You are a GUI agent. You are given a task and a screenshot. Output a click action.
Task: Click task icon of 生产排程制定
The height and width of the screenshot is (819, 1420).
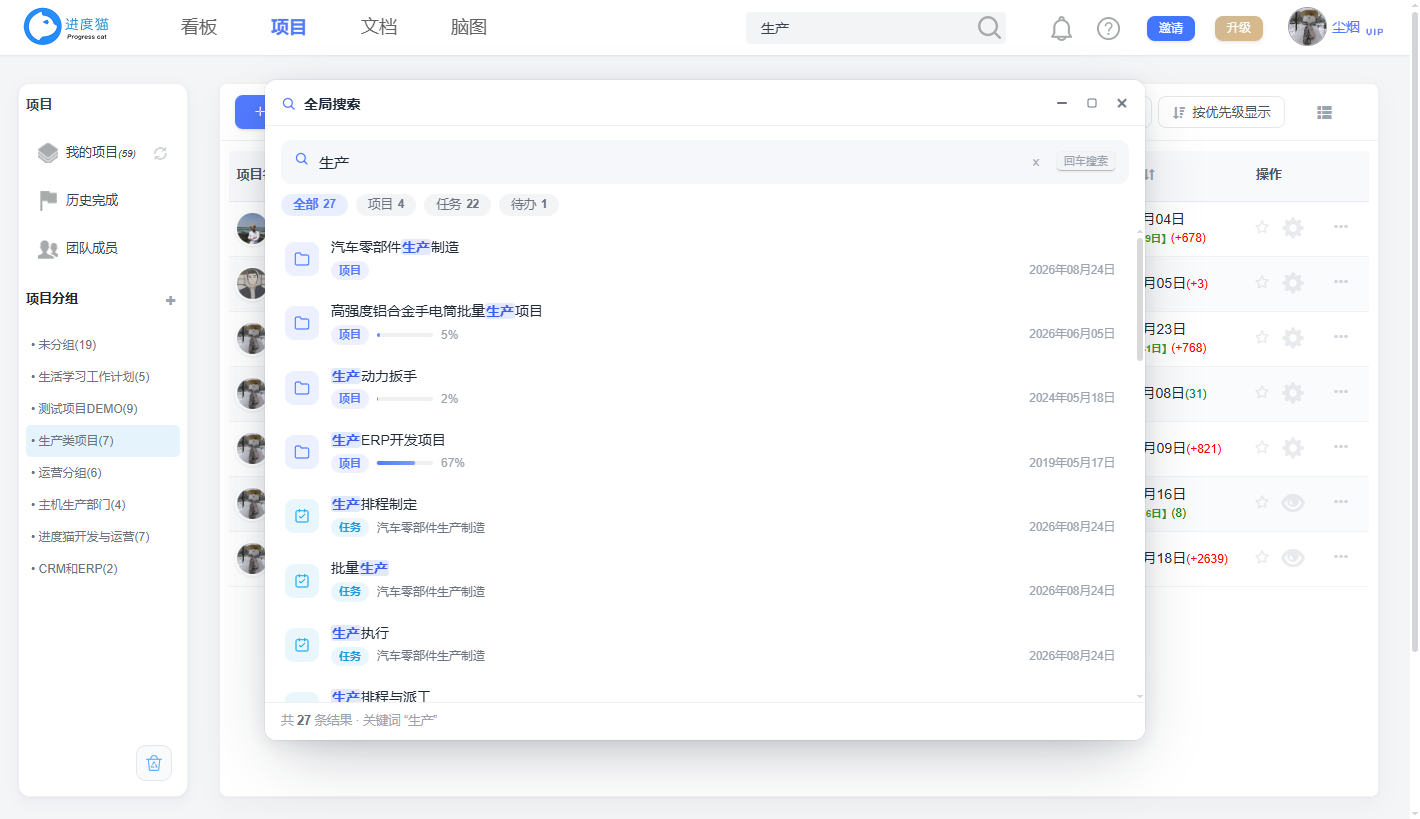coord(302,516)
